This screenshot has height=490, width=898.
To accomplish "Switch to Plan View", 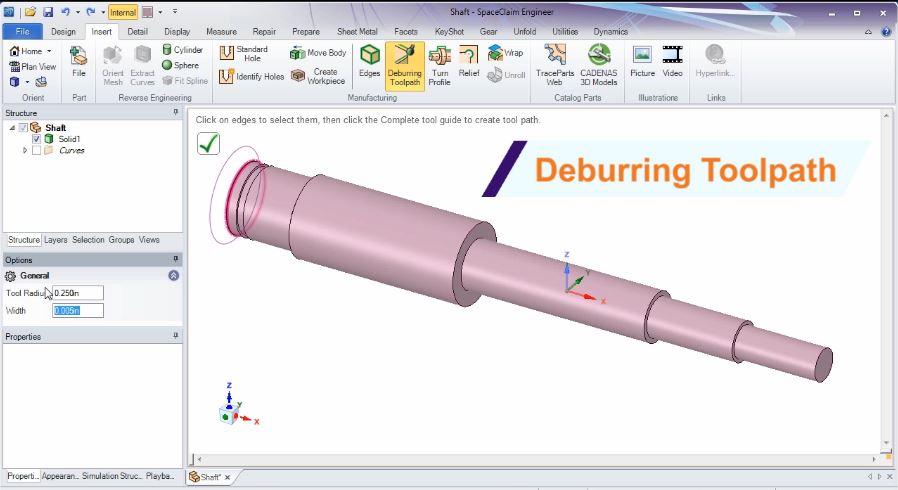I will pyautogui.click(x=33, y=66).
